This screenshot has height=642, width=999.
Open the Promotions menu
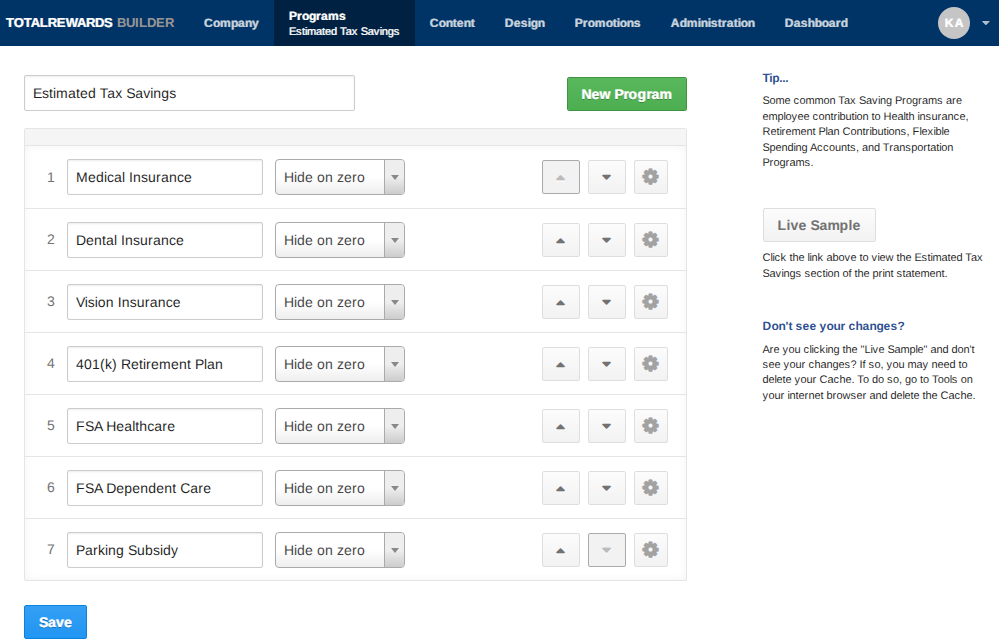(x=607, y=23)
